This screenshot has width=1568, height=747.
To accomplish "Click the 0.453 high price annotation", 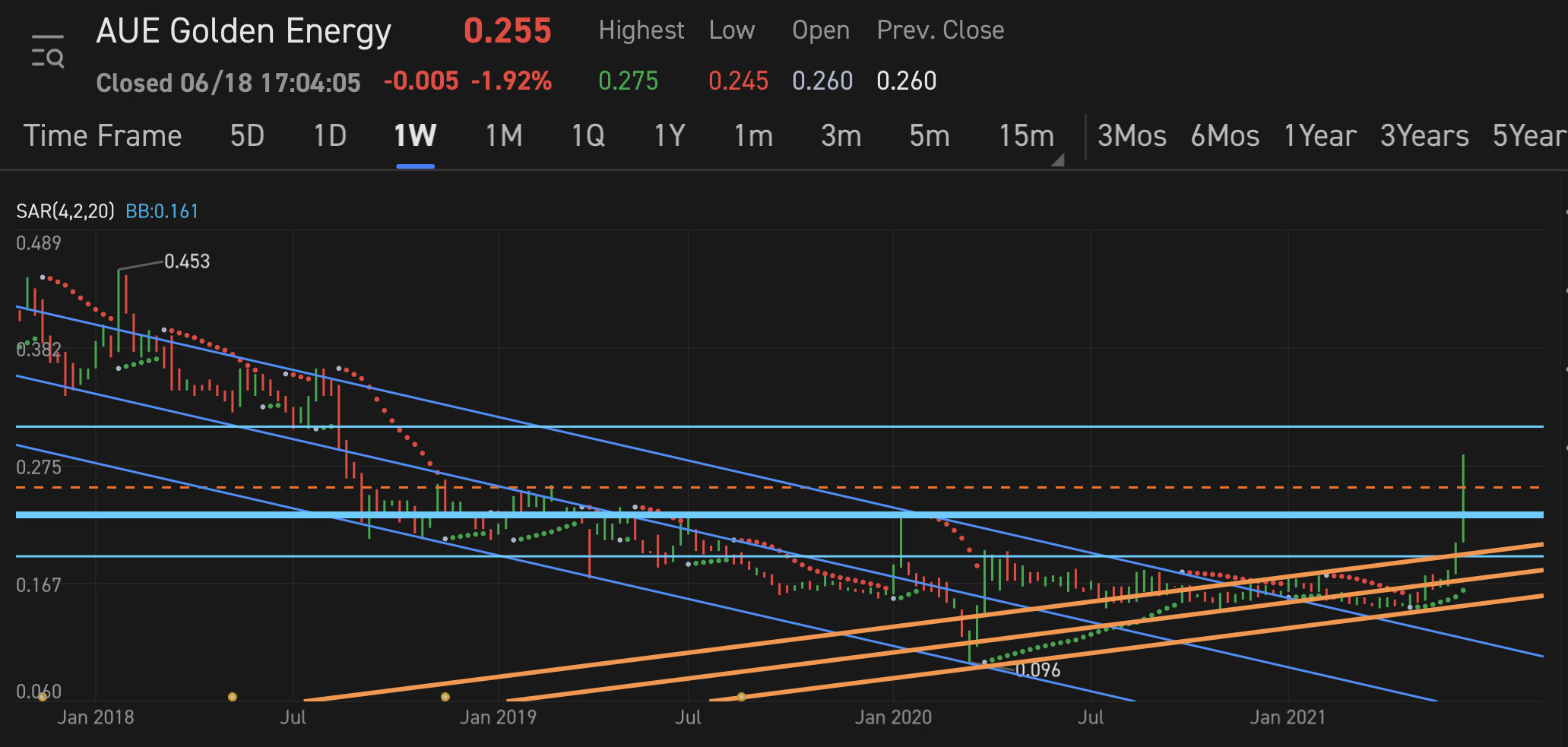I will (x=187, y=261).
